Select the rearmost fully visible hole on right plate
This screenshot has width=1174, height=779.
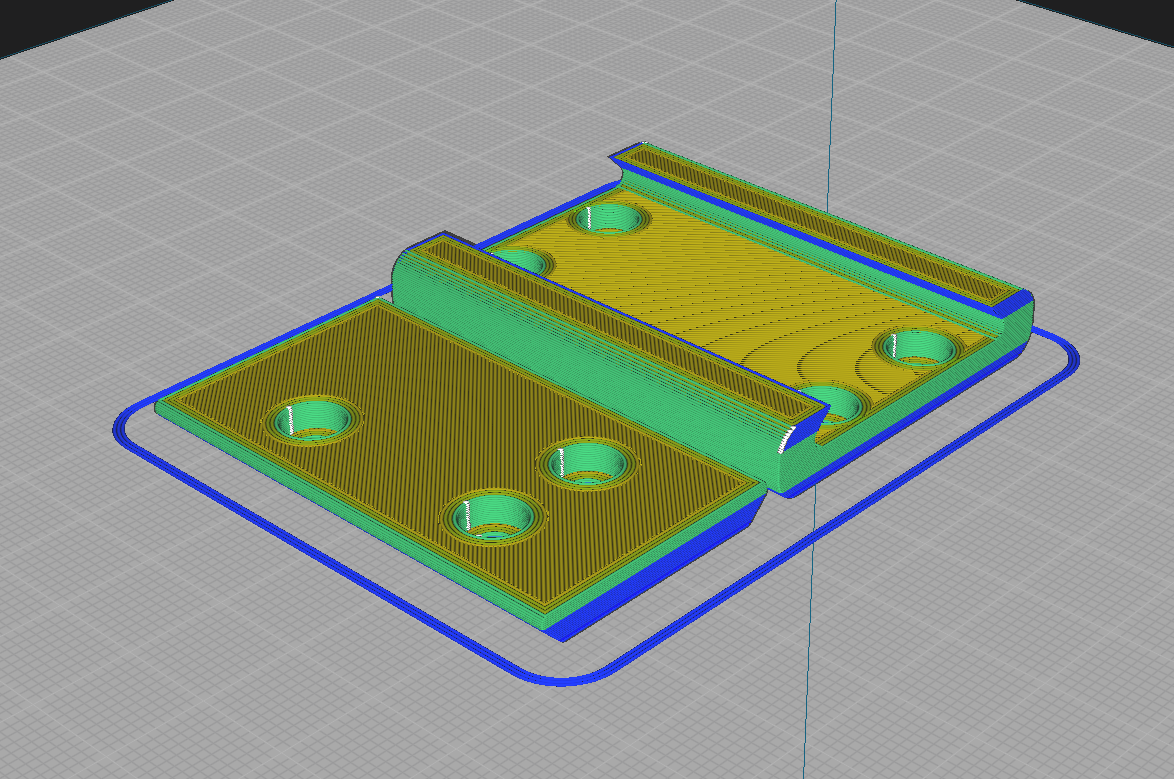click(607, 217)
